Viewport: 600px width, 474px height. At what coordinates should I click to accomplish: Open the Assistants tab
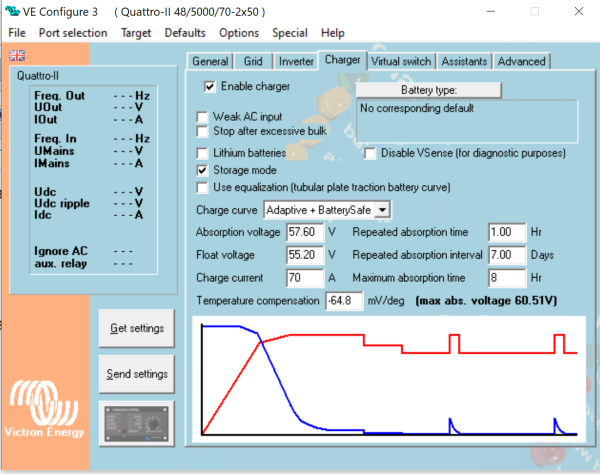(464, 61)
